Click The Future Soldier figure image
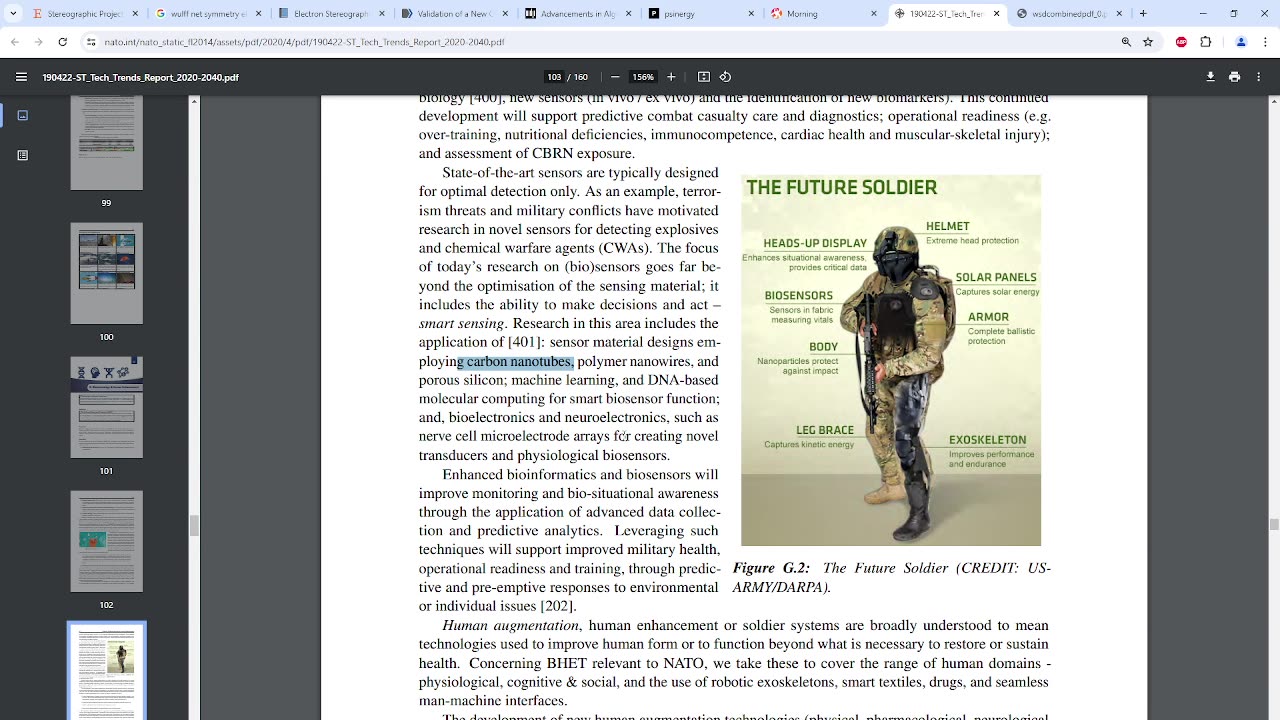Screen dimensions: 1280x720 click(891, 360)
